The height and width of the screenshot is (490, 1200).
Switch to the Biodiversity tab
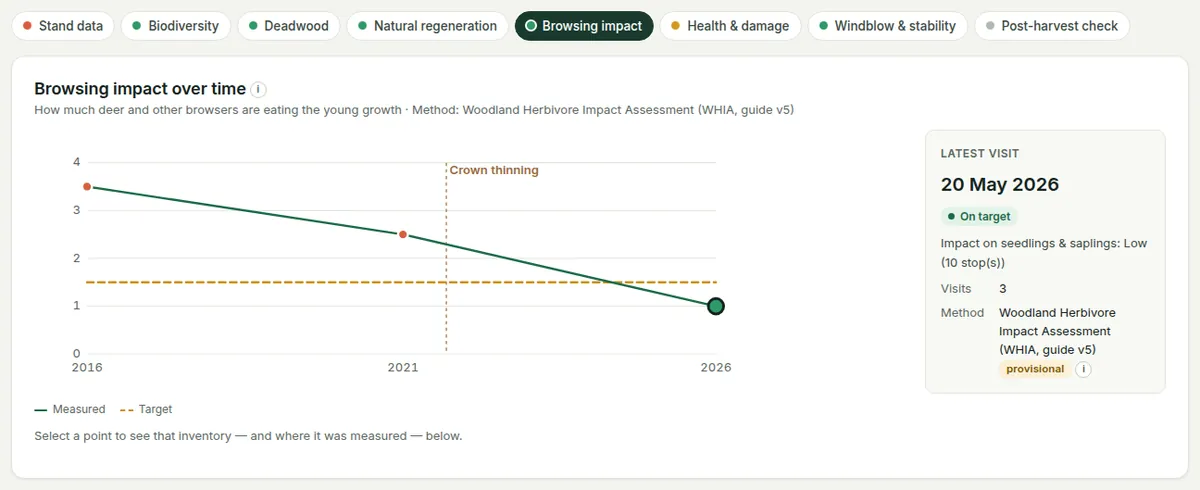pos(175,26)
